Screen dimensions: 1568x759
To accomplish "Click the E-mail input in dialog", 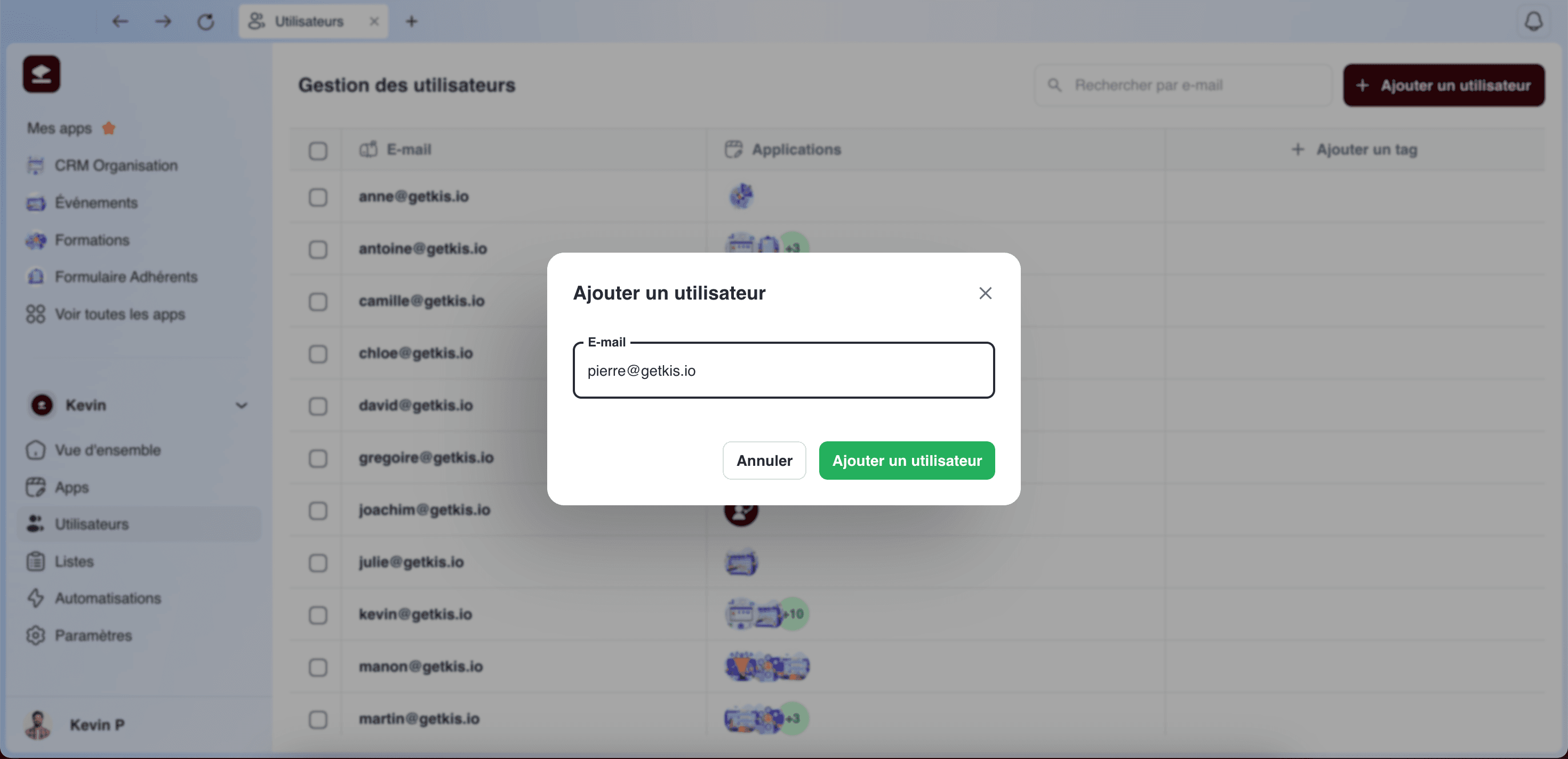I will [x=783, y=370].
